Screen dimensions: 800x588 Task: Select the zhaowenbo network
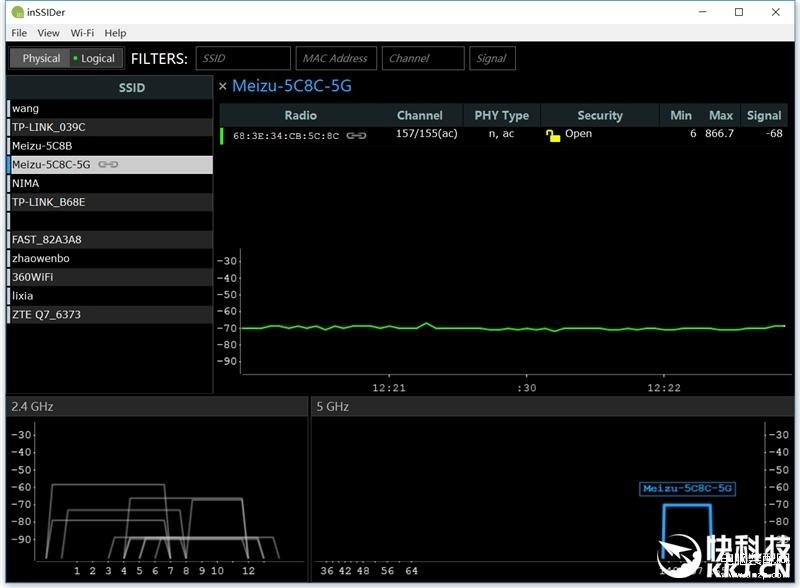[110, 258]
